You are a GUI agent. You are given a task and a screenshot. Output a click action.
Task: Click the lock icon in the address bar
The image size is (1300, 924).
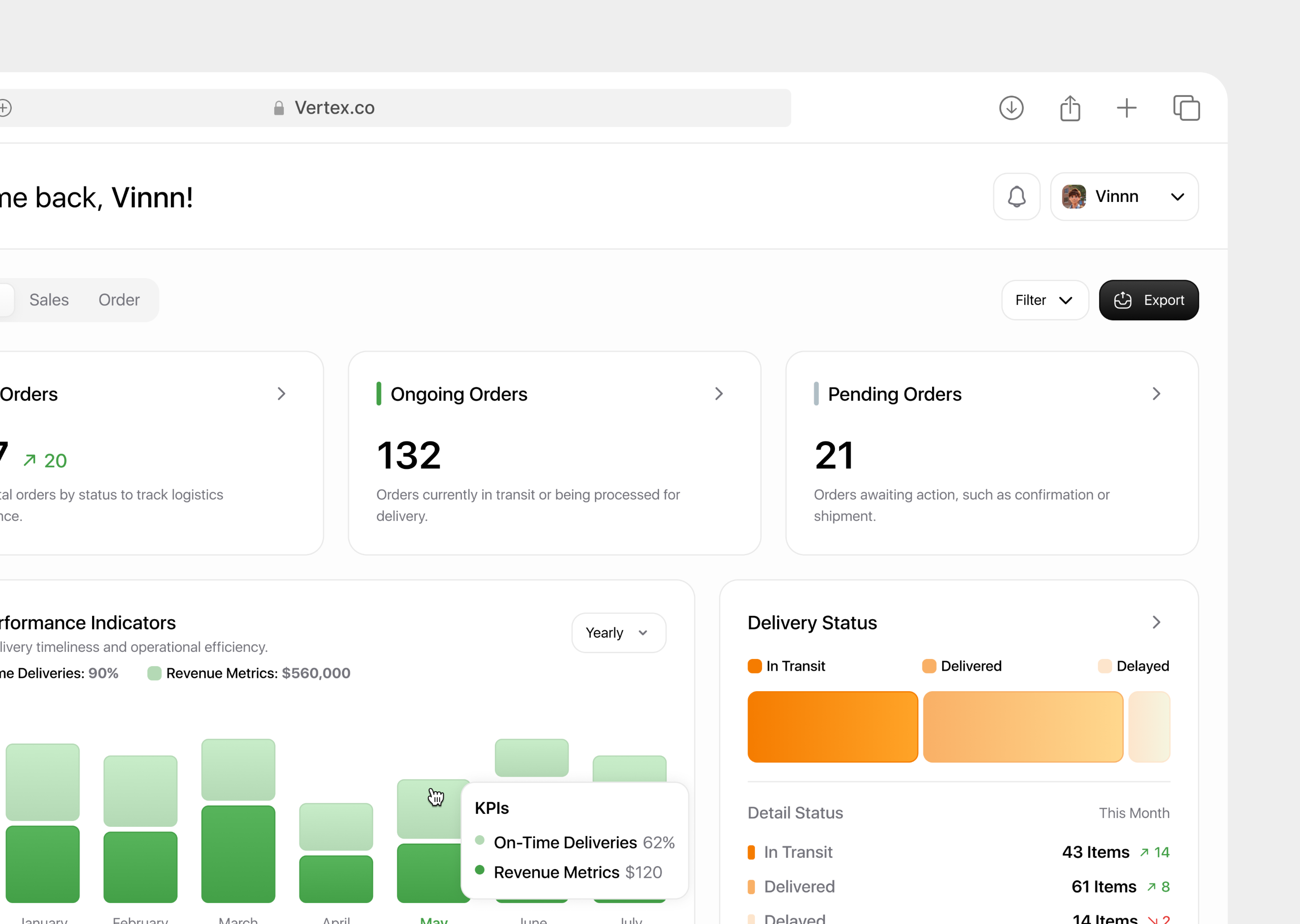tap(279, 108)
